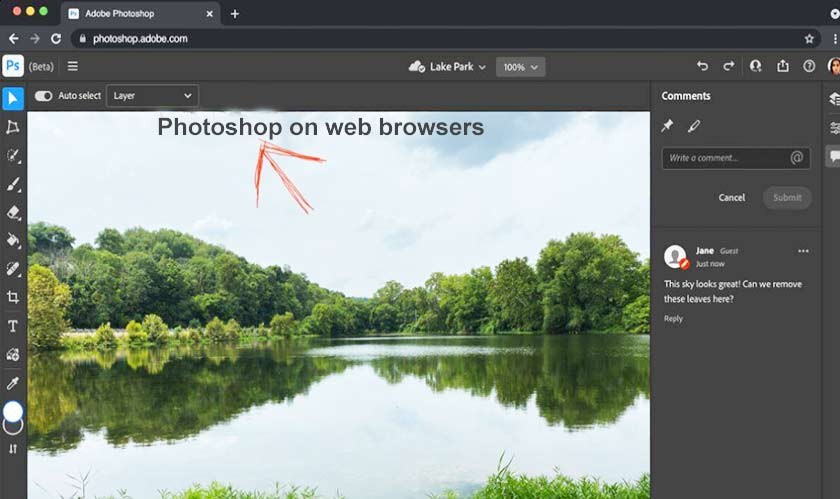Bookmark this page with the star
This screenshot has width=840, height=499.
(809, 39)
